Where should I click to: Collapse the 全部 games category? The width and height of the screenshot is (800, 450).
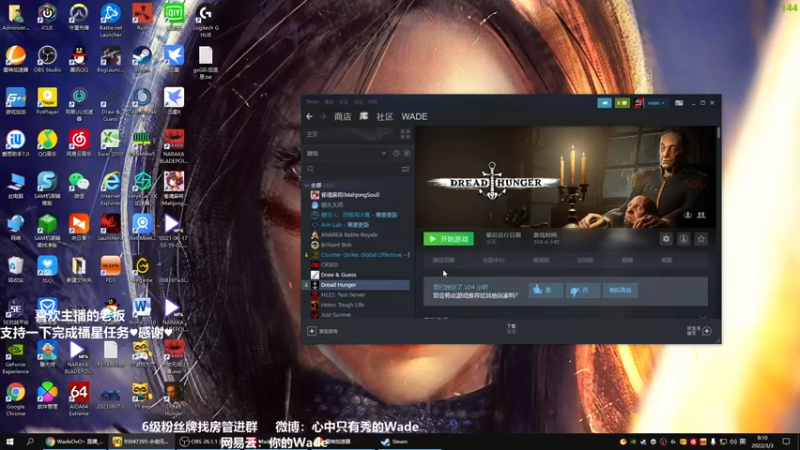pos(307,185)
